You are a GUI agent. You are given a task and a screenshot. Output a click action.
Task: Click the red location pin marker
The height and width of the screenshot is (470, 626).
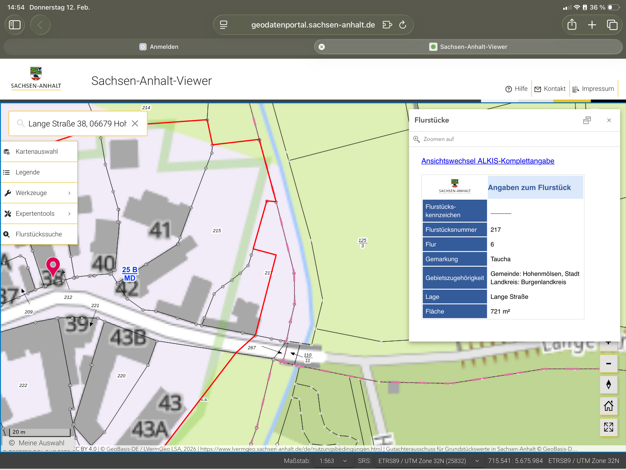pyautogui.click(x=53, y=266)
